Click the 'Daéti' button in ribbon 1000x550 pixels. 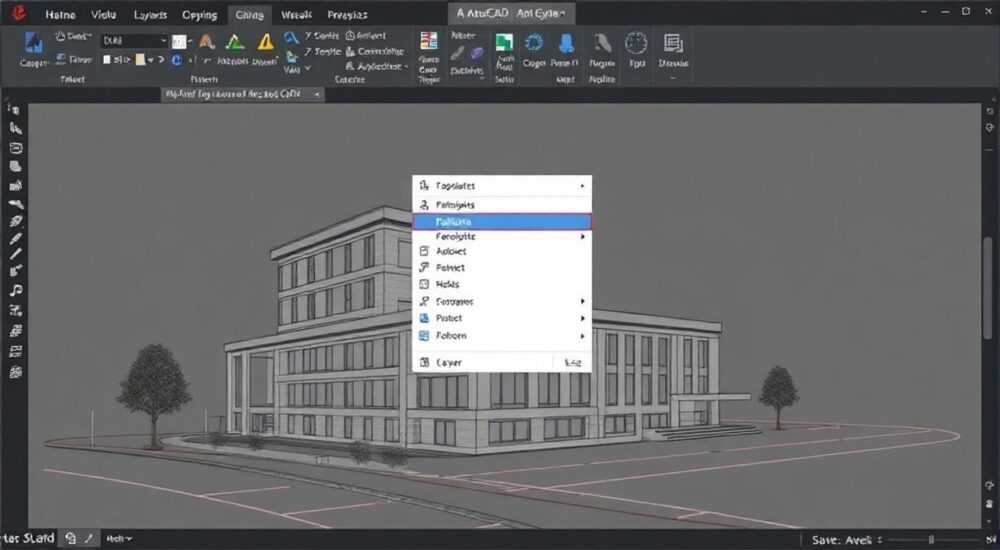click(74, 36)
